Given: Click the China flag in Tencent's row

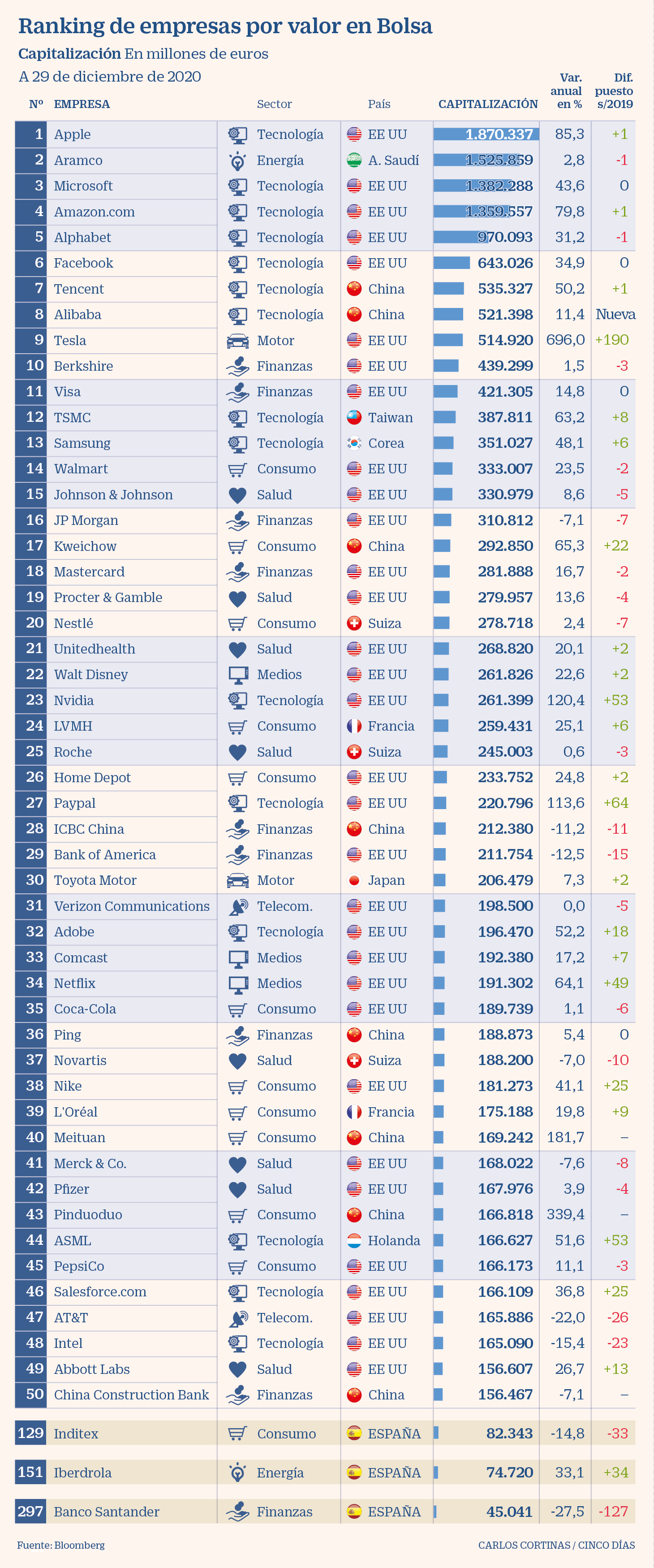Looking at the screenshot, I should click(x=354, y=289).
